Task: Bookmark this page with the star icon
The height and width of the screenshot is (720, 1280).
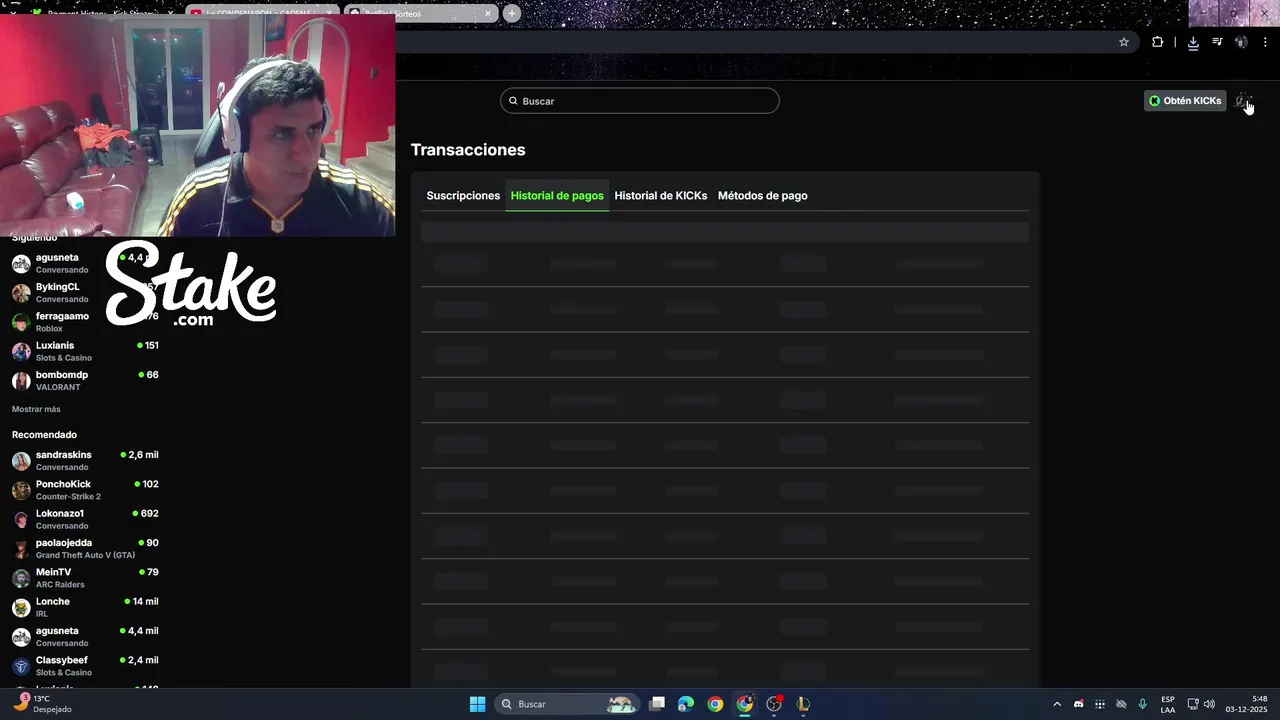Action: coord(1124,42)
